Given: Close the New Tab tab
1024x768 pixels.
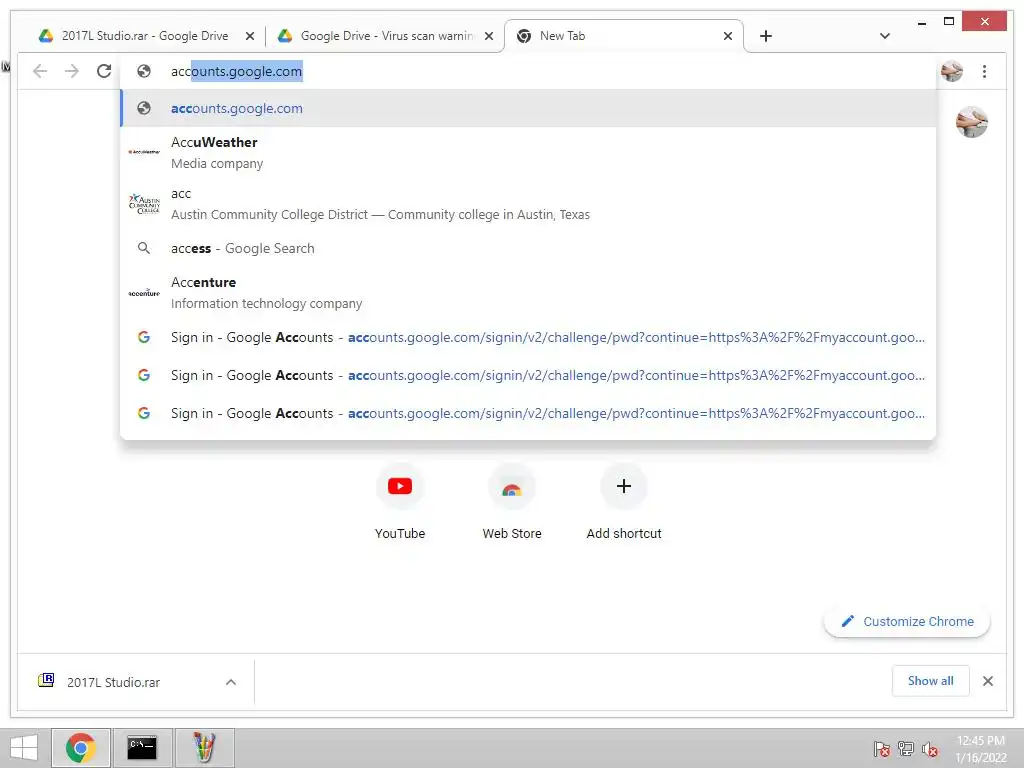Looking at the screenshot, I should click(x=728, y=37).
